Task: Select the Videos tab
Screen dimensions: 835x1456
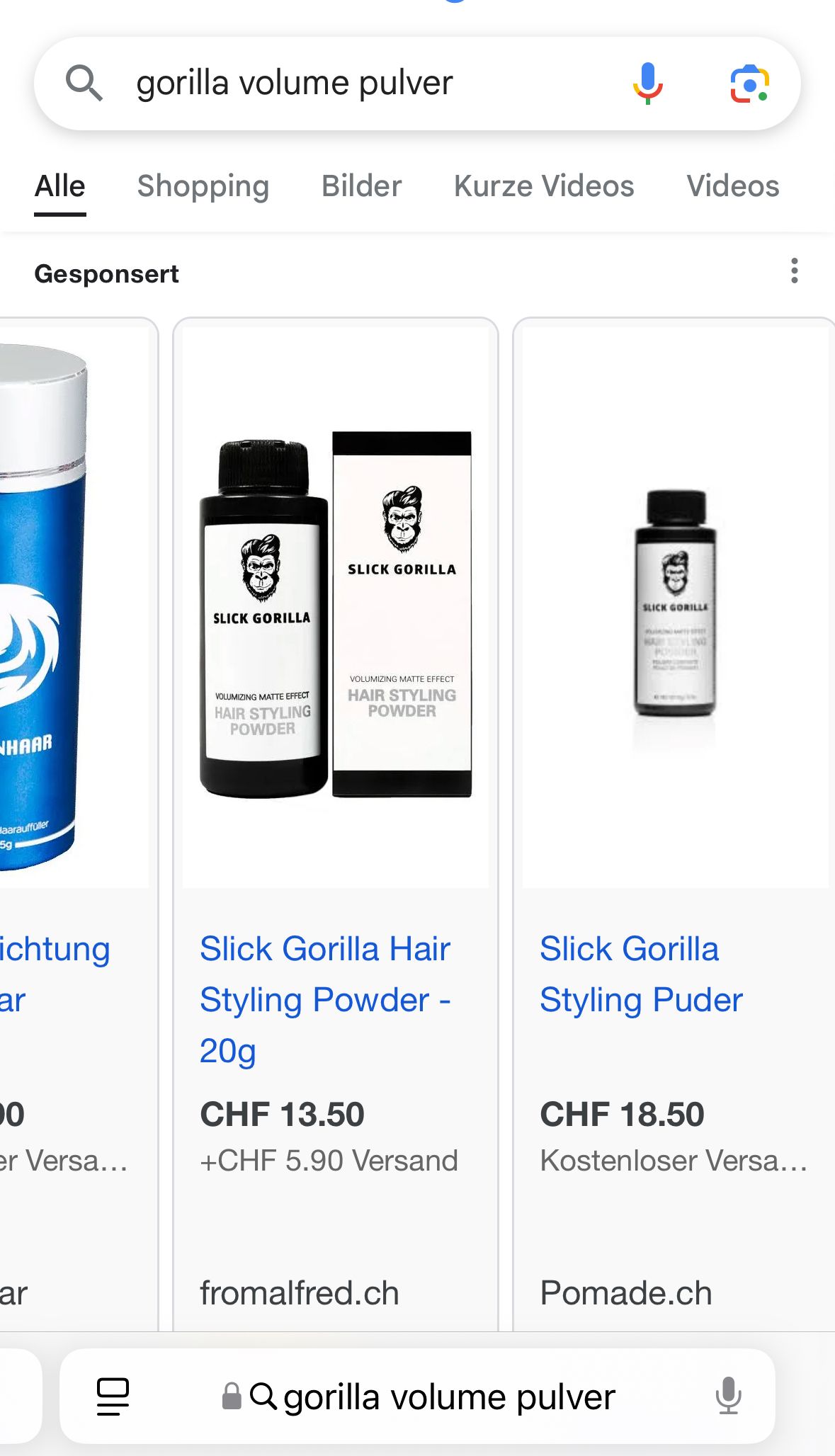Action: pyautogui.click(x=733, y=186)
